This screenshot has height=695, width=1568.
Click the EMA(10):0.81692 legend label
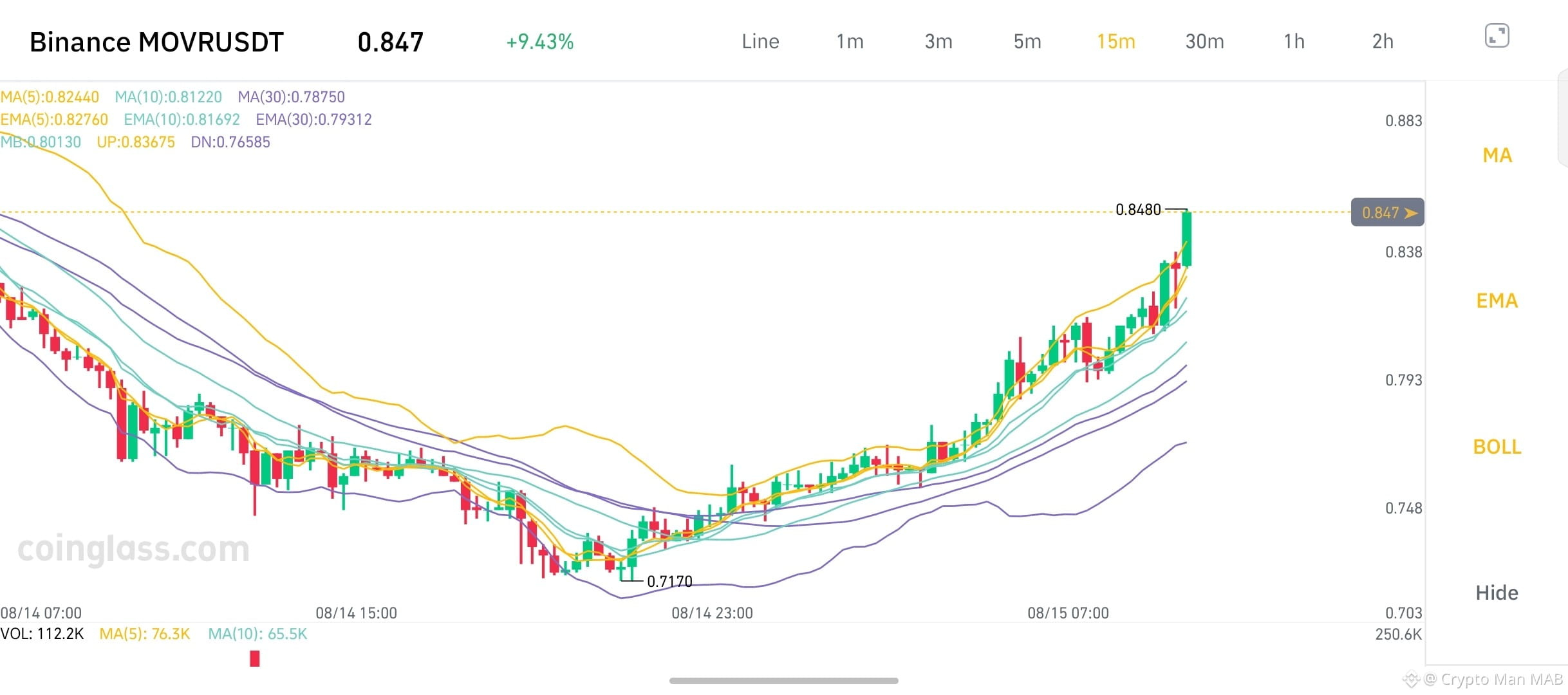coord(182,120)
